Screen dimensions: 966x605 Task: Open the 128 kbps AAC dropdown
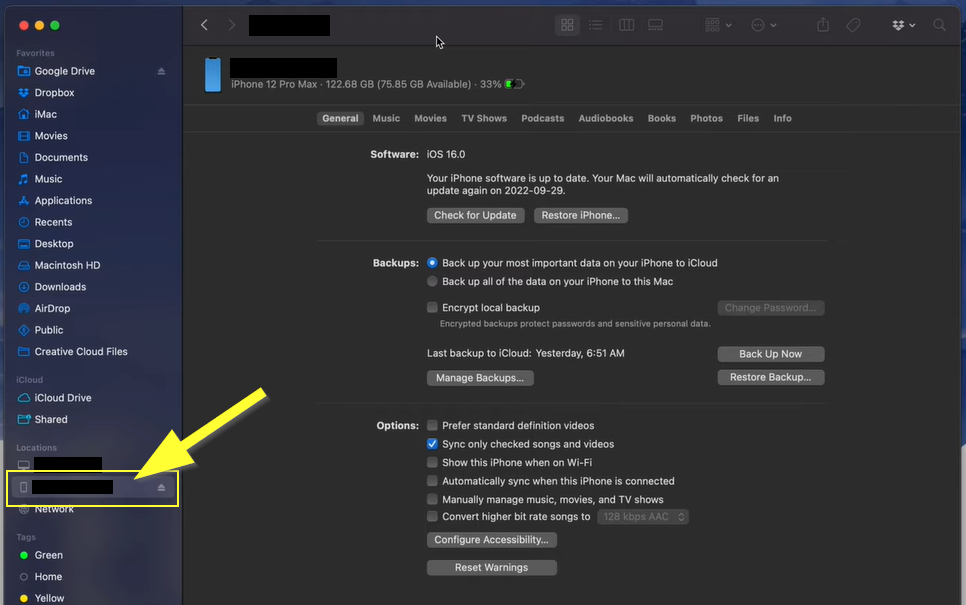[643, 517]
